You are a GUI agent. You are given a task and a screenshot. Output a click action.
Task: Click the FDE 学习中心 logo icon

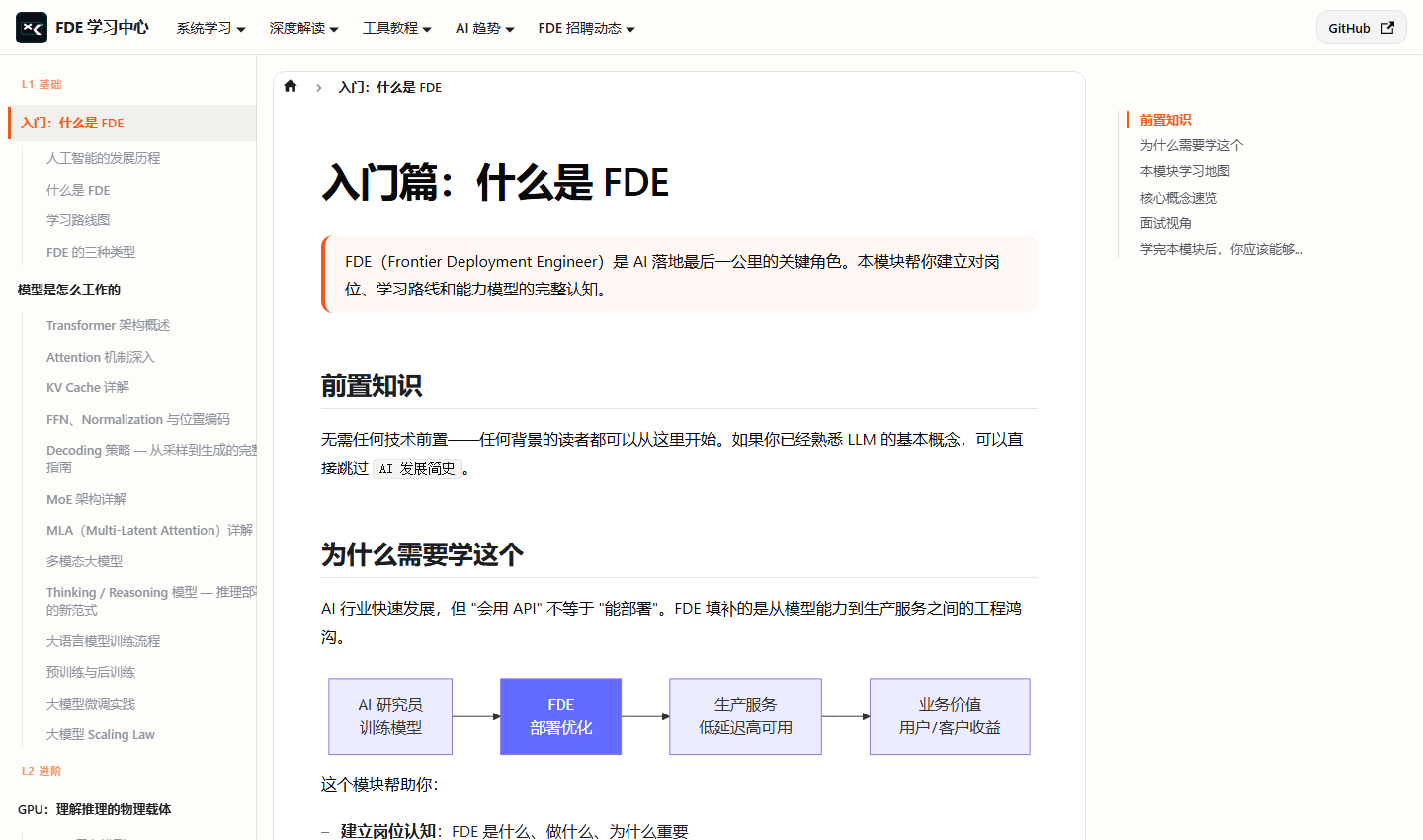32,28
